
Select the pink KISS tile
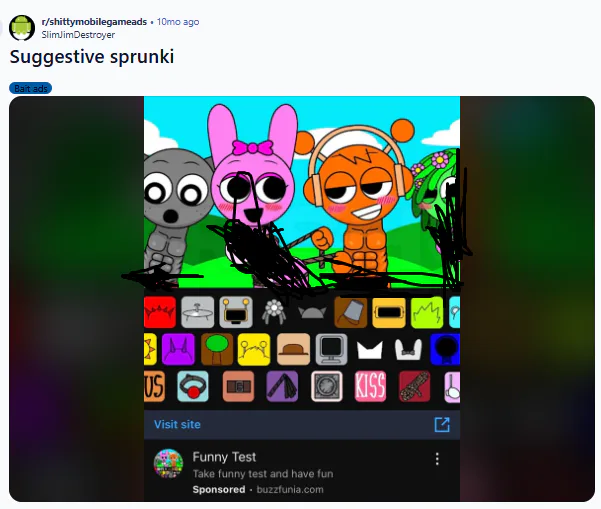click(x=370, y=386)
